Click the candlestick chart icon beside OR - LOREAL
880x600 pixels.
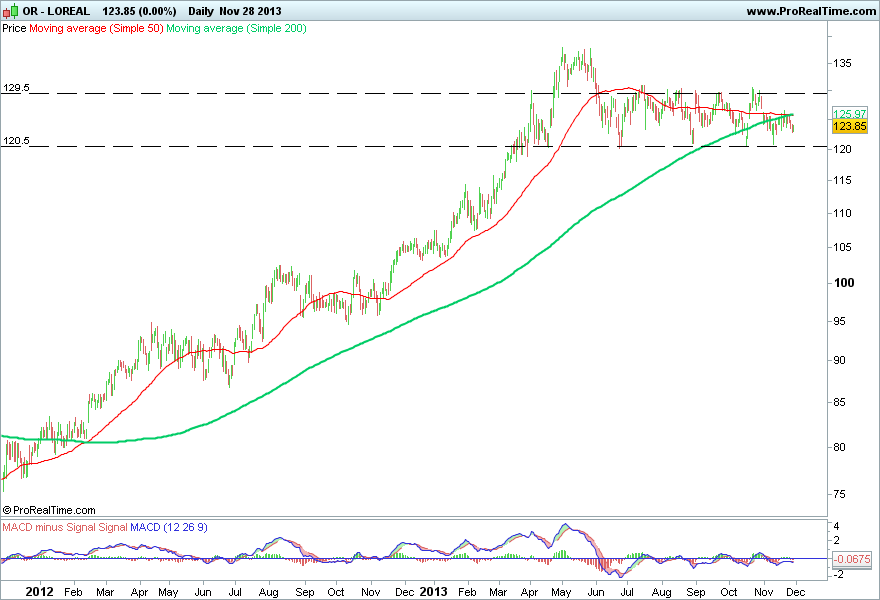click(x=10, y=11)
